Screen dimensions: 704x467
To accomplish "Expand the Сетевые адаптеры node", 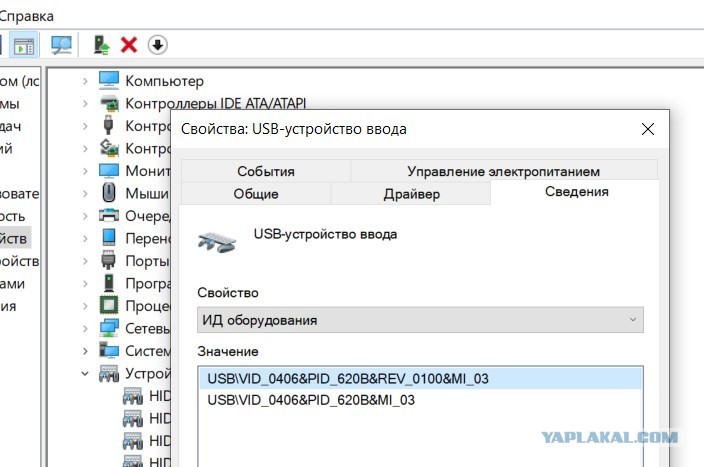I will click(85, 328).
